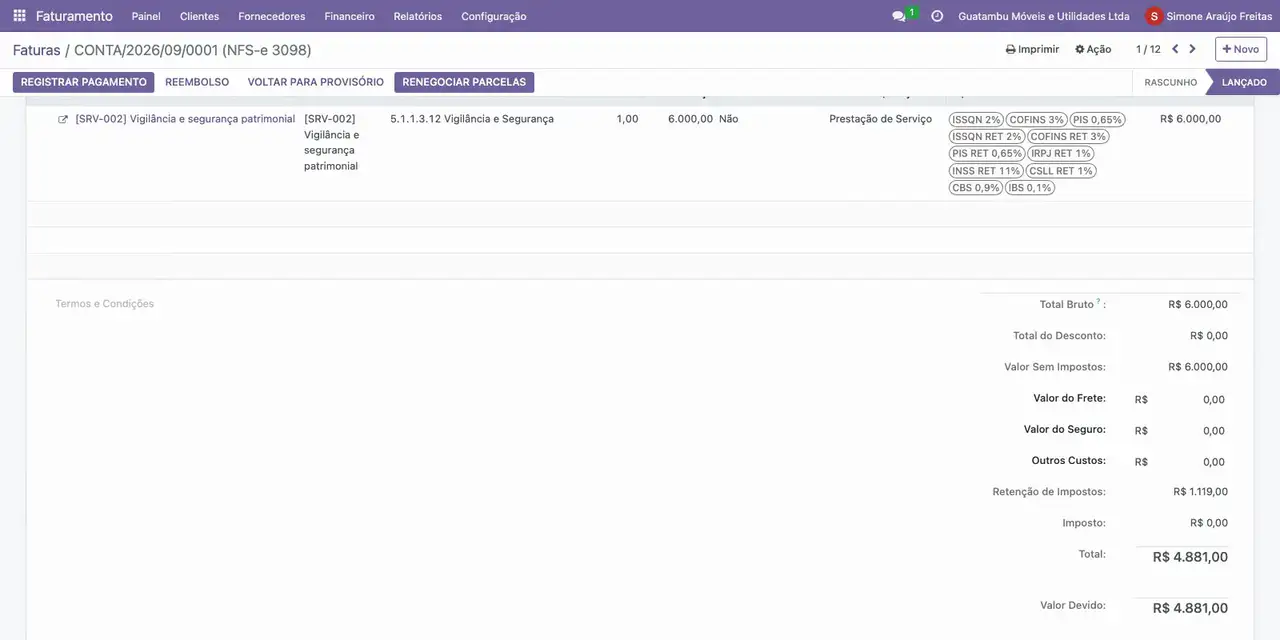Create a new record with Novo
1280x640 pixels.
[1241, 49]
